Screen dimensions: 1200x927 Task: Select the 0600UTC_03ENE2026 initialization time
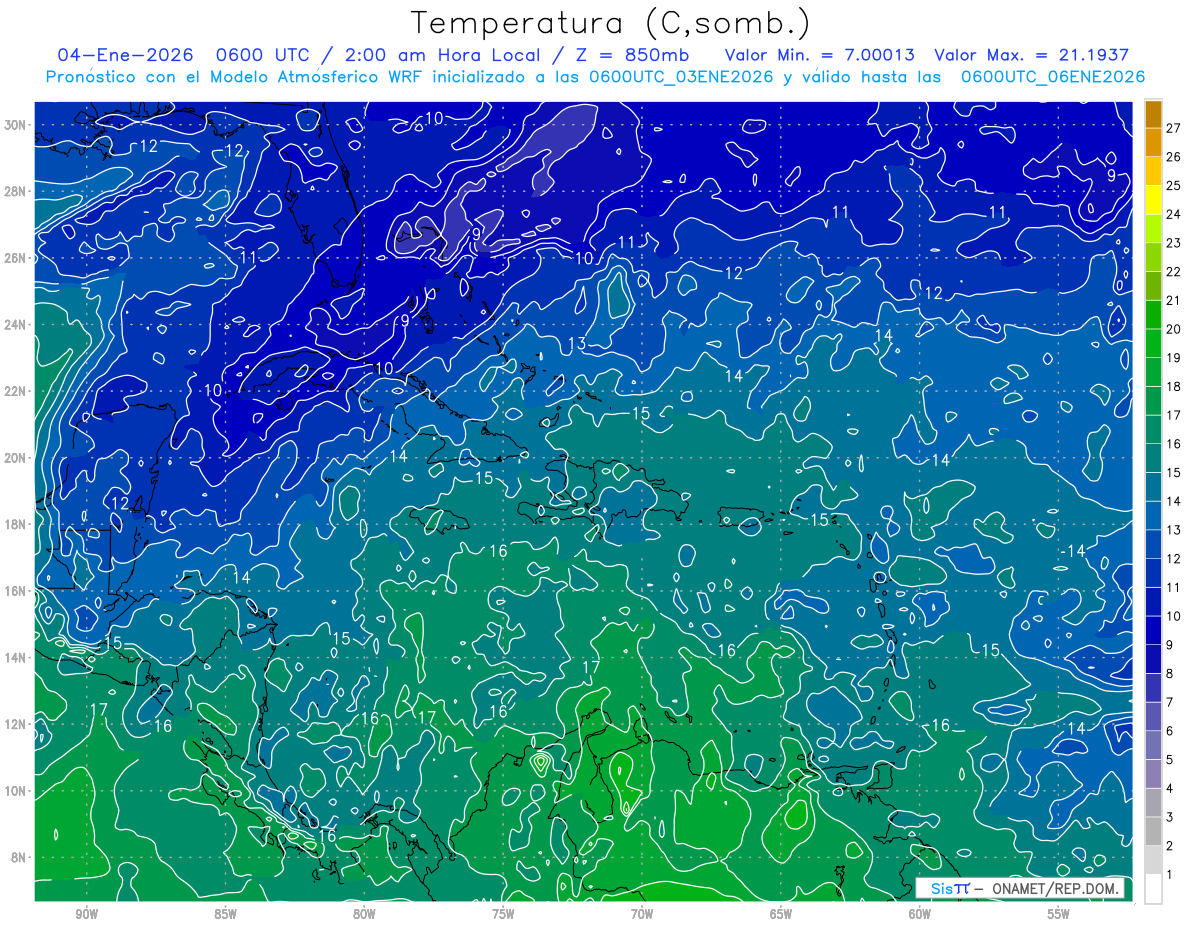click(x=681, y=77)
